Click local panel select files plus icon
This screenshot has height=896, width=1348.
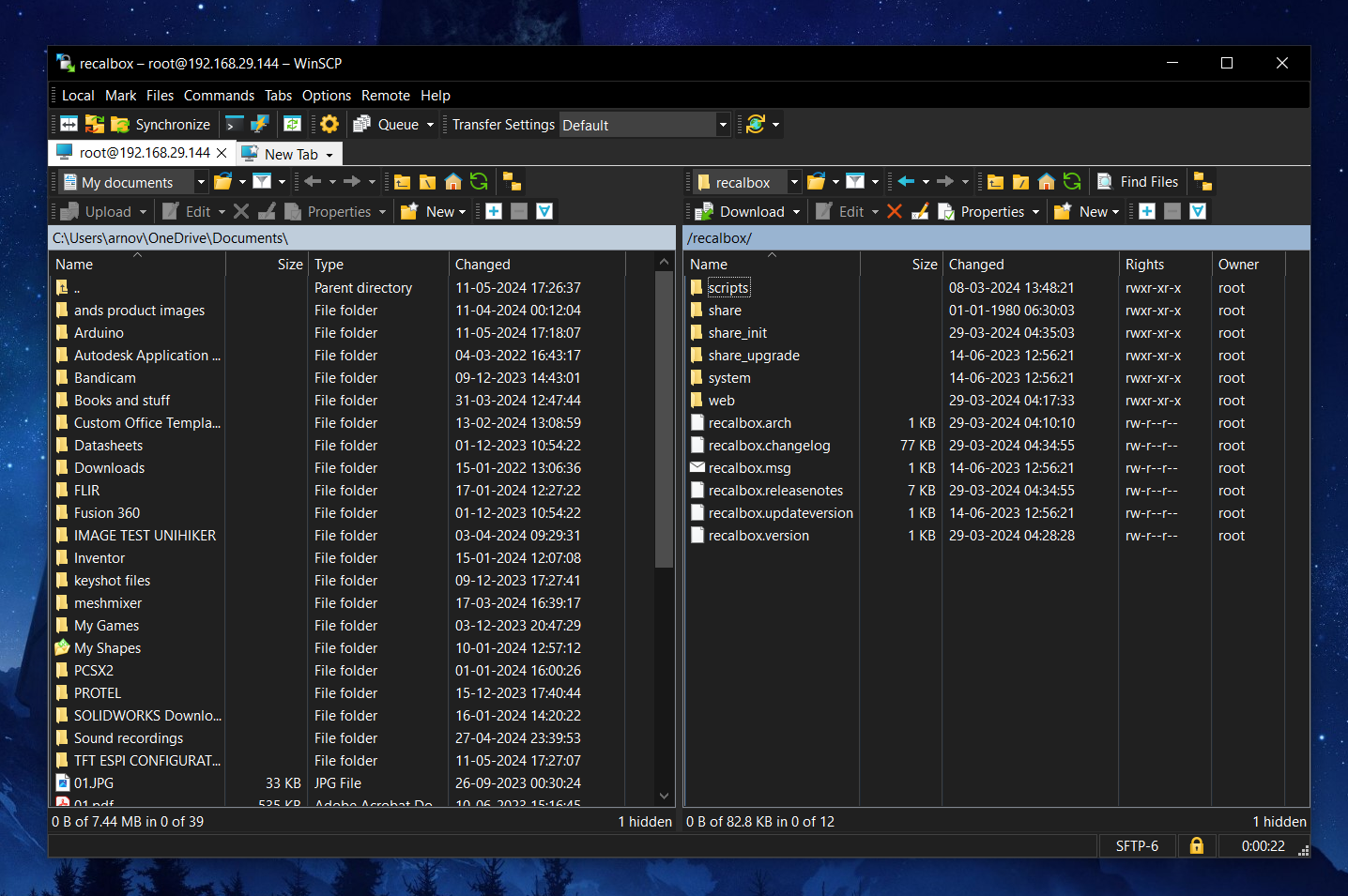tap(494, 211)
